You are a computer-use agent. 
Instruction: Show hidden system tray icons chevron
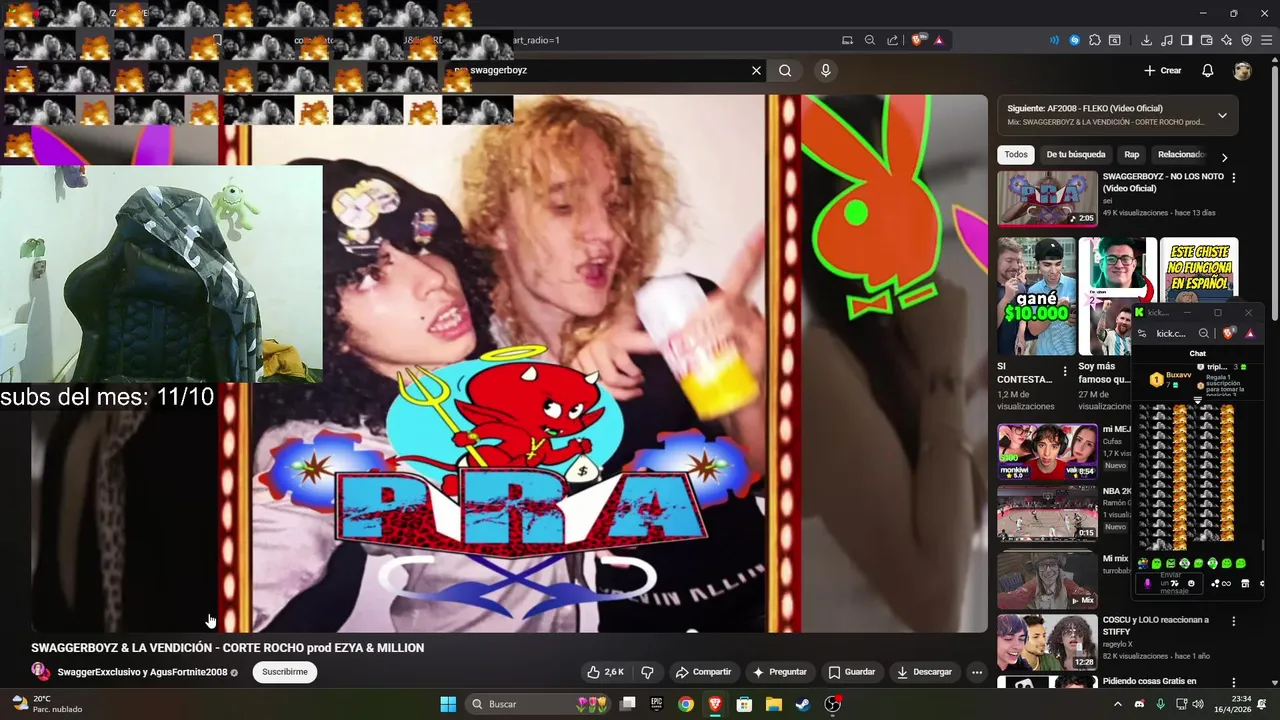point(1118,704)
